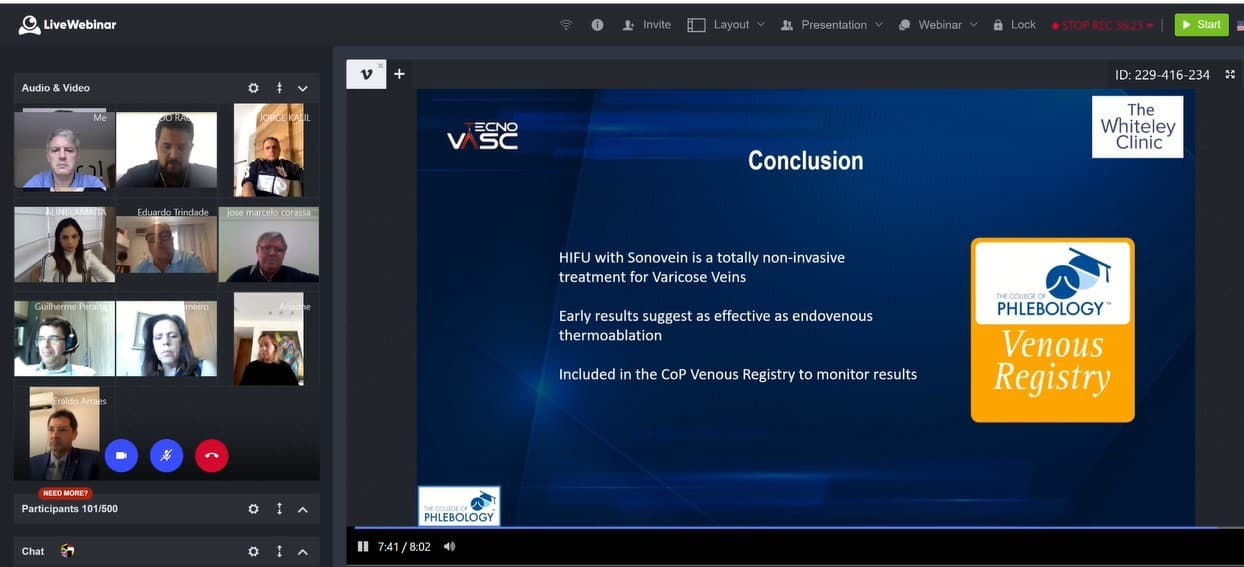Lock the webinar room
Image resolution: width=1244 pixels, height=567 pixels.
(1014, 25)
